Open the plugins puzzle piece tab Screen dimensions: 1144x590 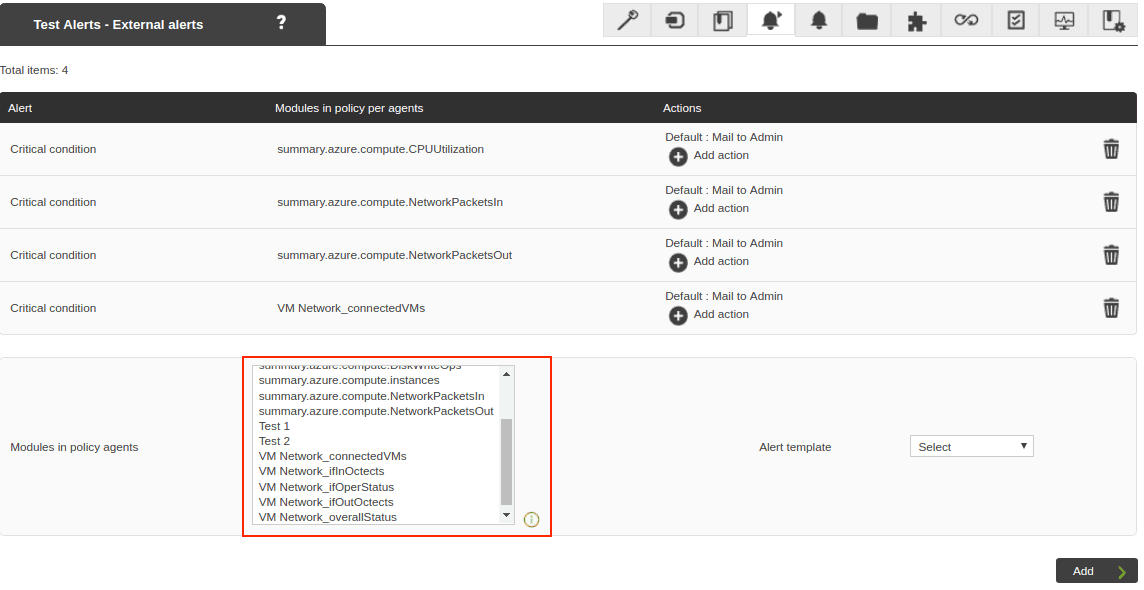coord(916,20)
